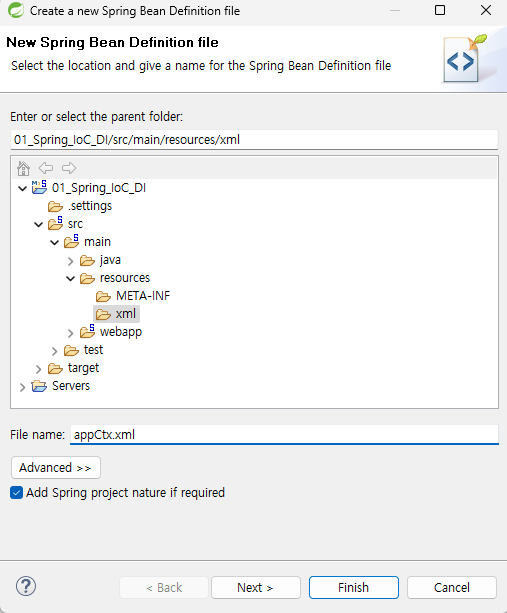Screen dimensions: 507x613
Task: Click the resources folder icon
Action: 87,278
